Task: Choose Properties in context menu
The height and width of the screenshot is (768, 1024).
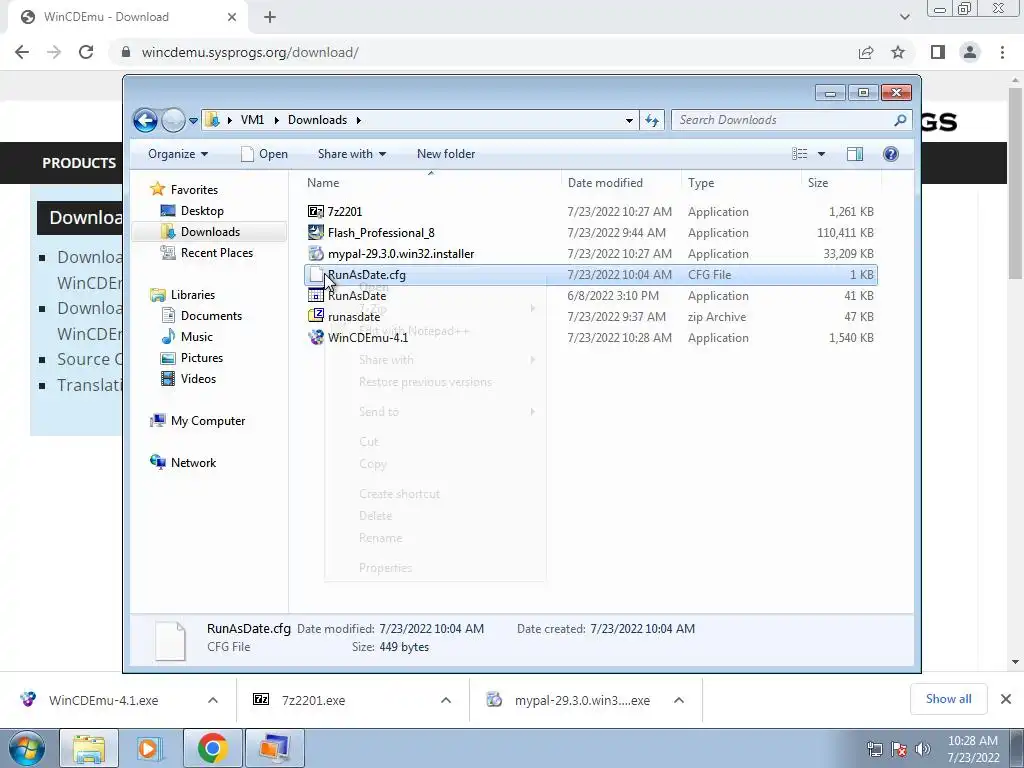Action: [436, 568]
